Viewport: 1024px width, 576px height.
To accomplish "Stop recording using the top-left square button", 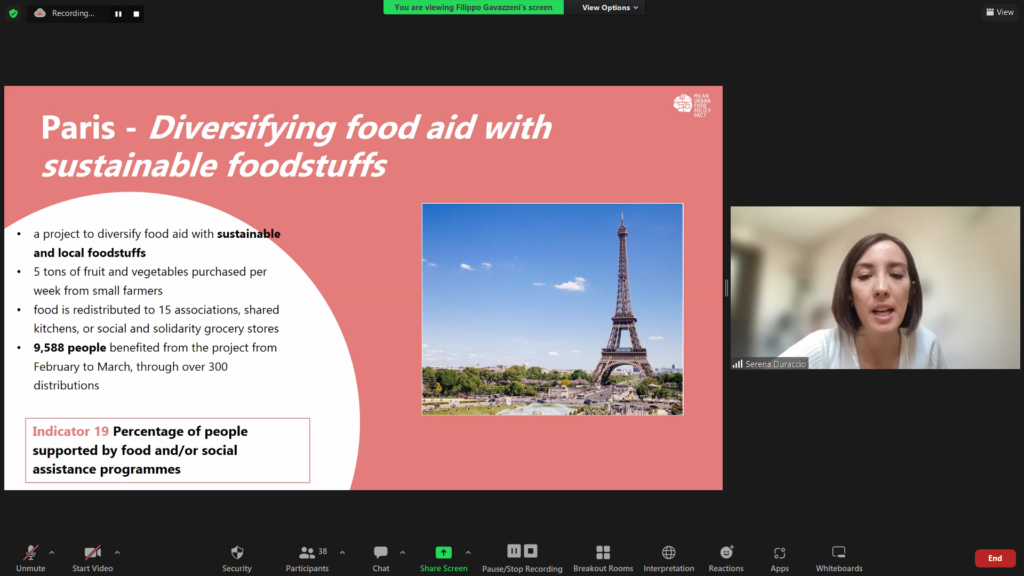I will [136, 14].
